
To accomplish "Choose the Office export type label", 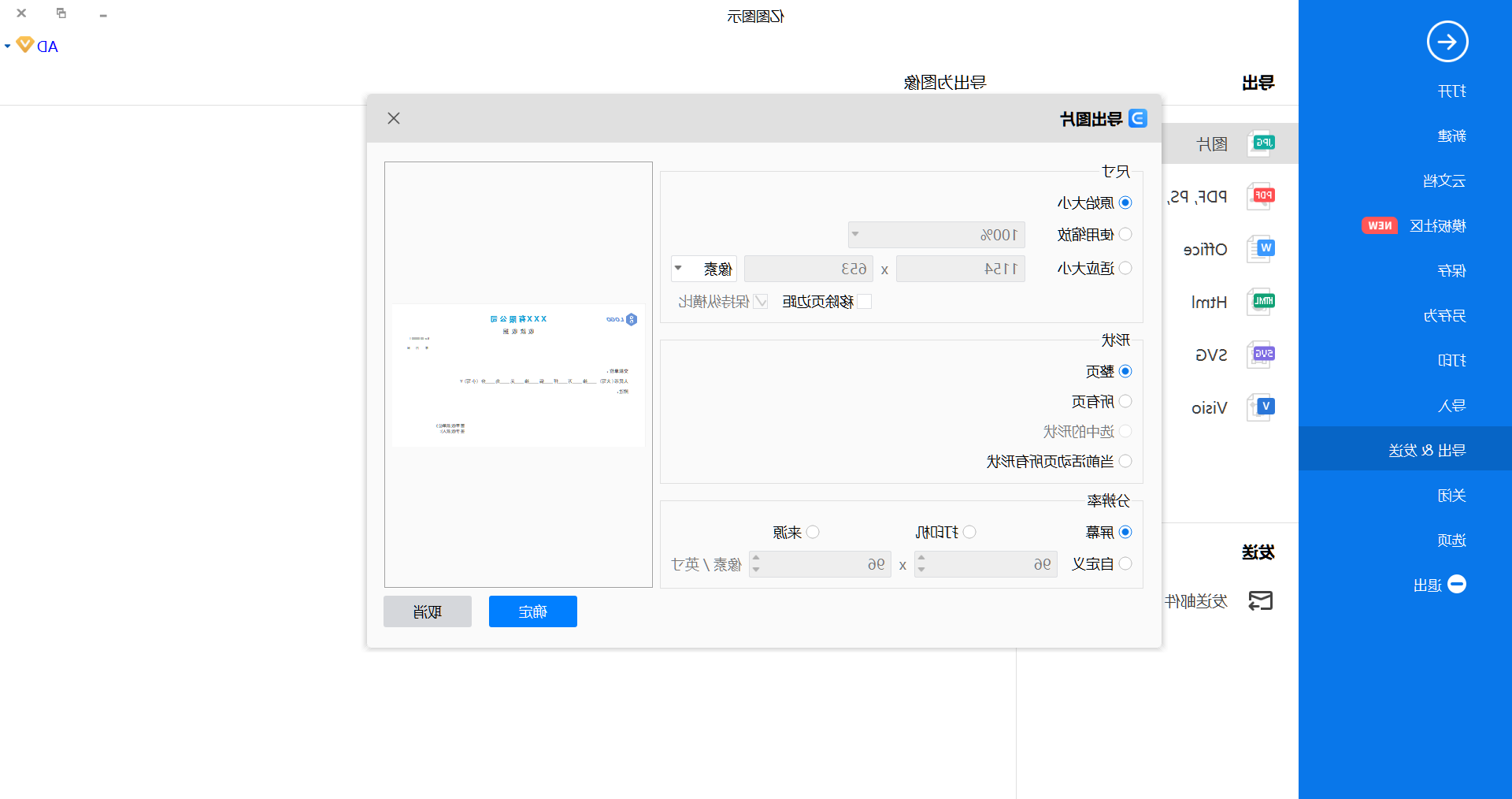I will tap(1206, 250).
